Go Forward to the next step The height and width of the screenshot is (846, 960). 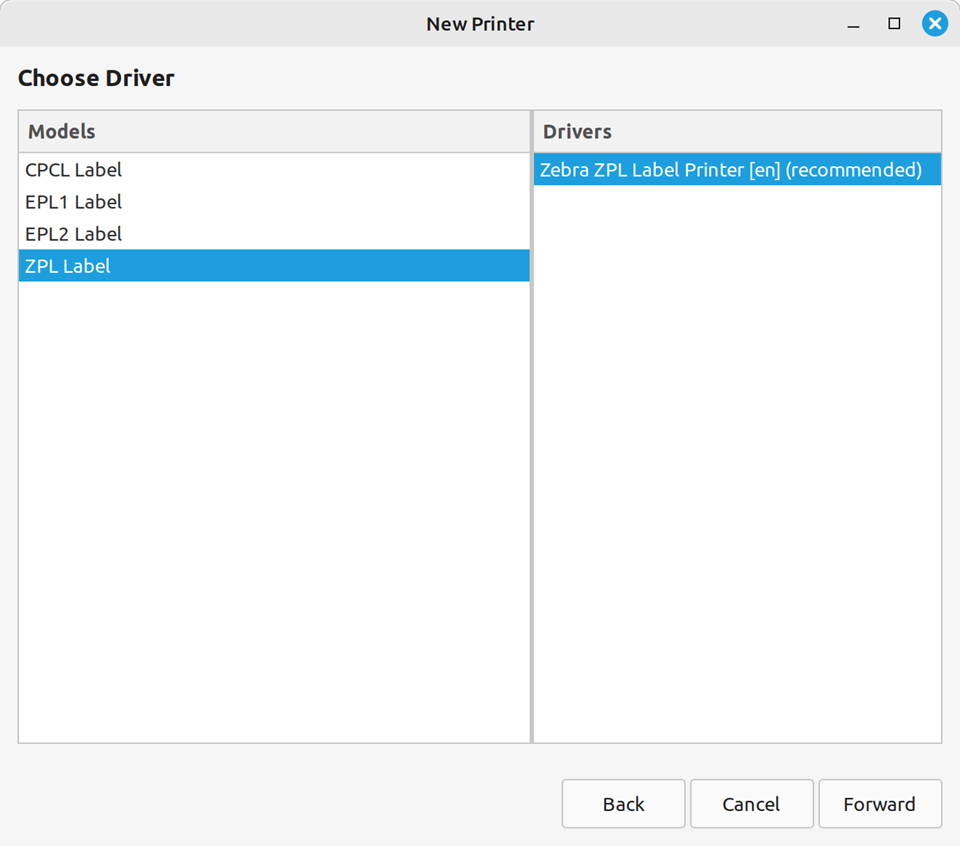(879, 804)
